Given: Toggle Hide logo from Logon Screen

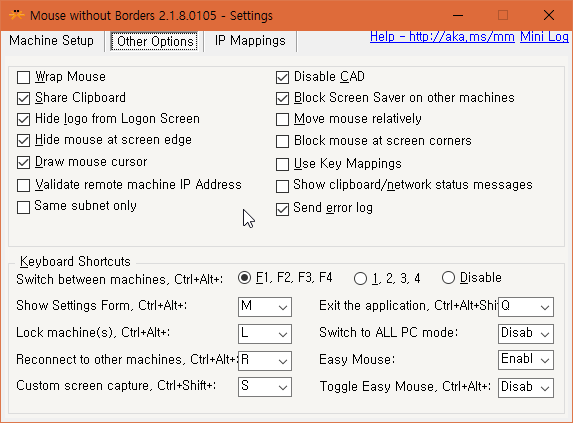Looking at the screenshot, I should (x=23, y=119).
